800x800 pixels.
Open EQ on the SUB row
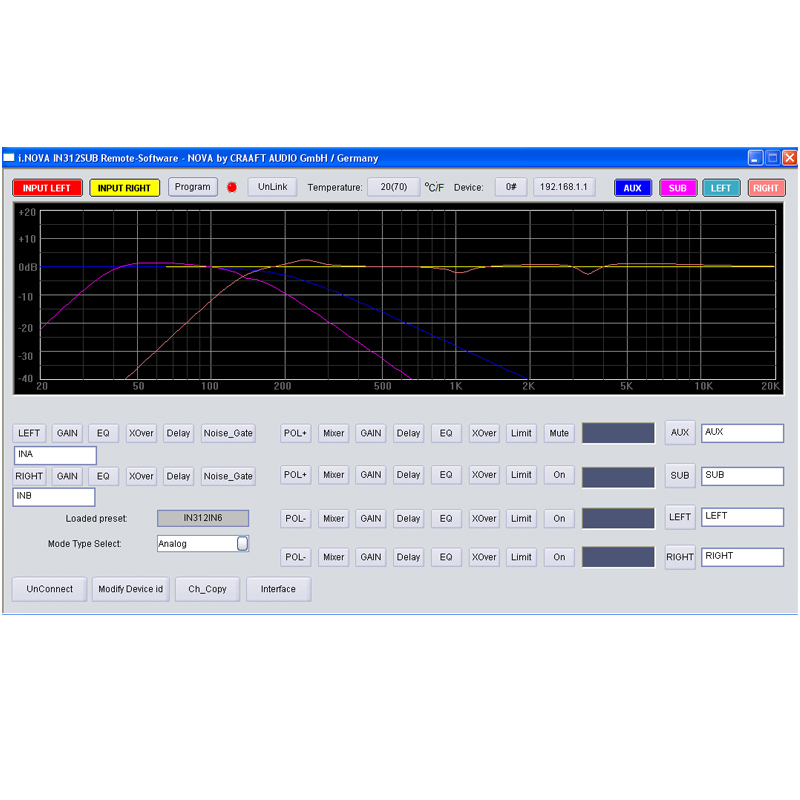446,475
